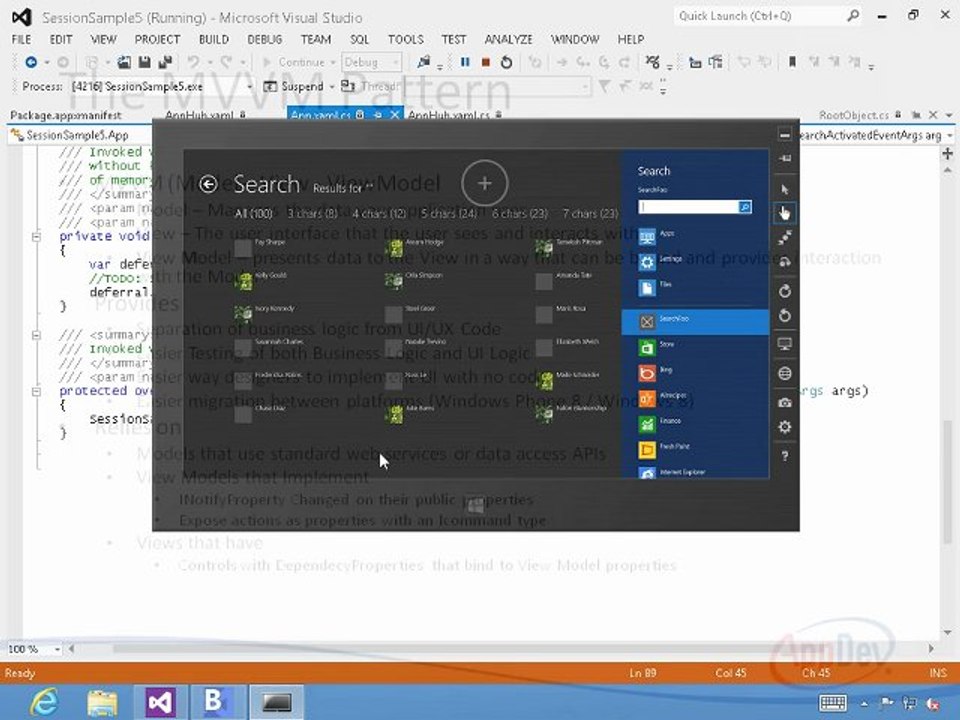Select simulator basic touch mode hand
The height and width of the screenshot is (720, 960).
tap(785, 213)
